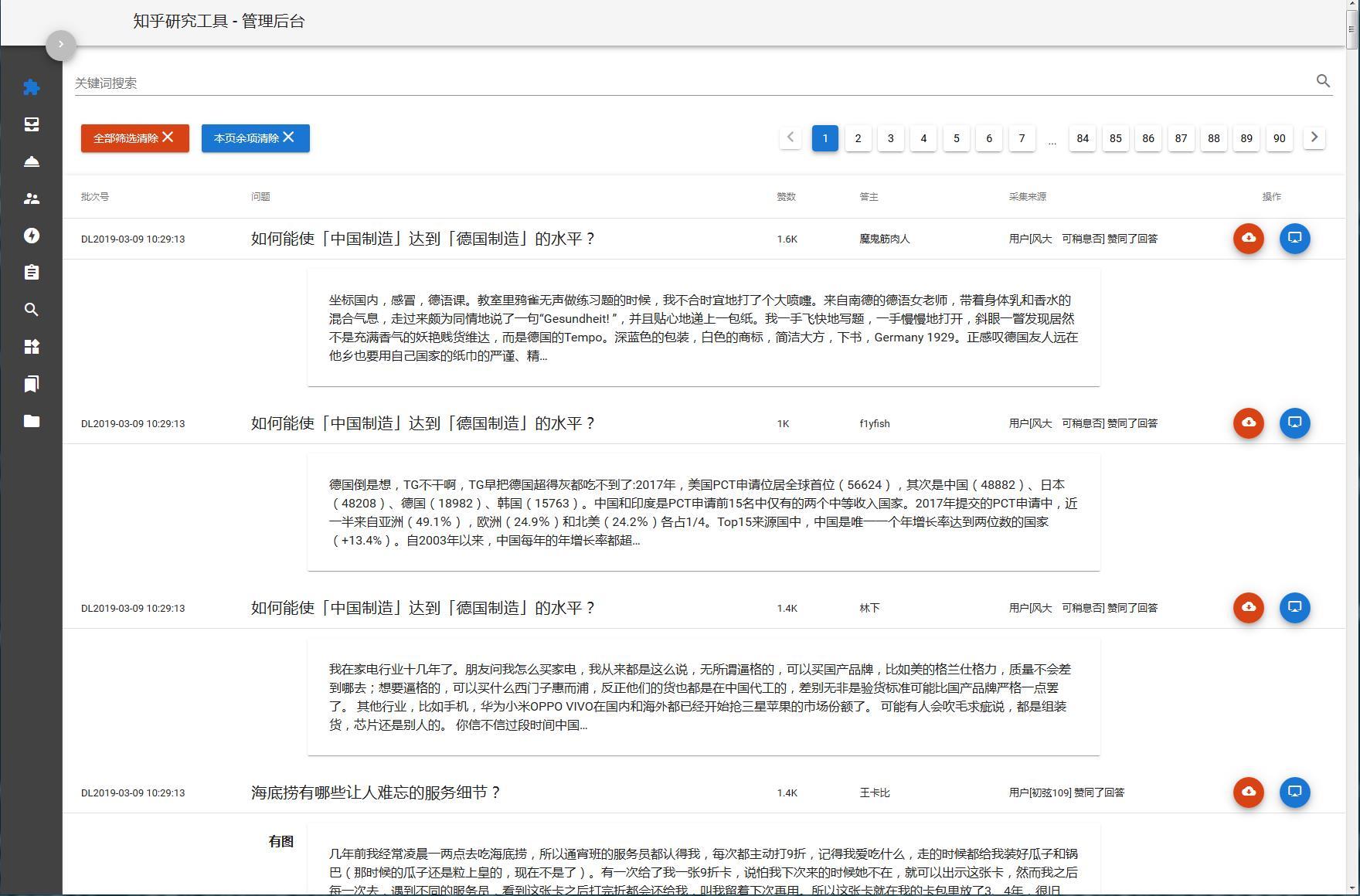Go to pagination page 6
Viewport: 1360px width, 896px height.
[x=989, y=138]
